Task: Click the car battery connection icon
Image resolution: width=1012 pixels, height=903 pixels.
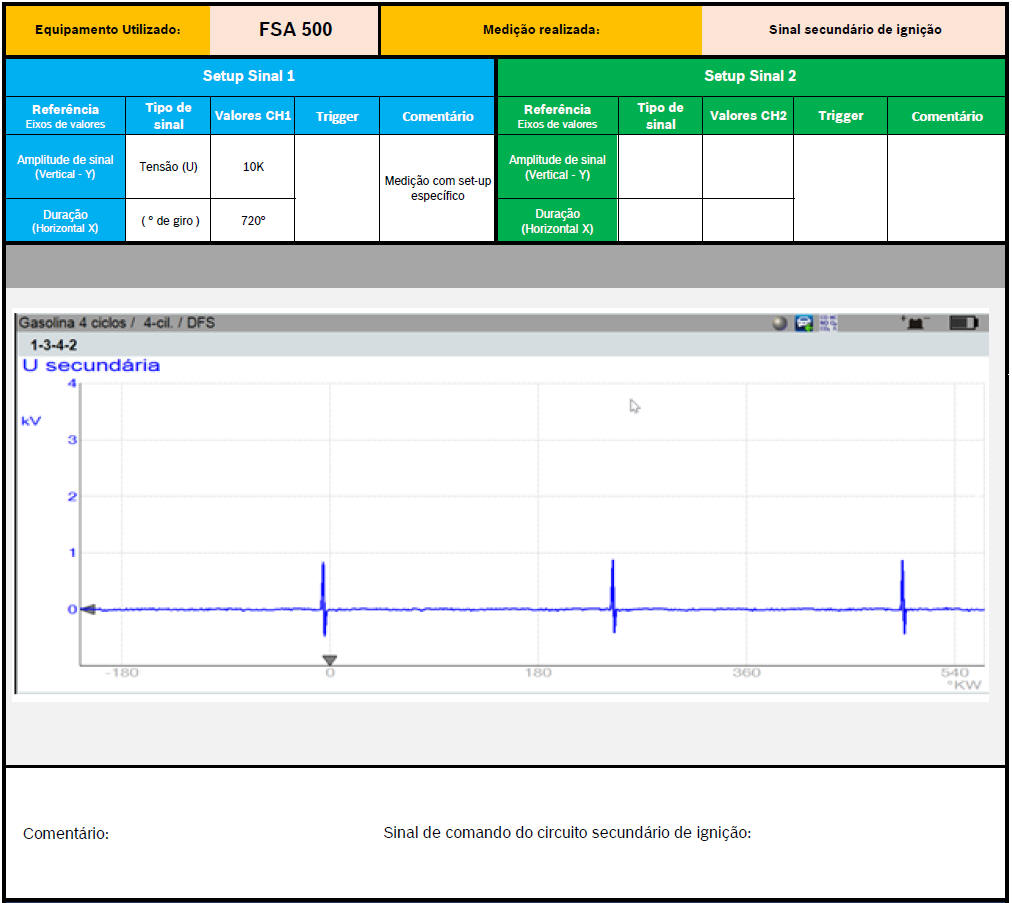Action: click(915, 322)
